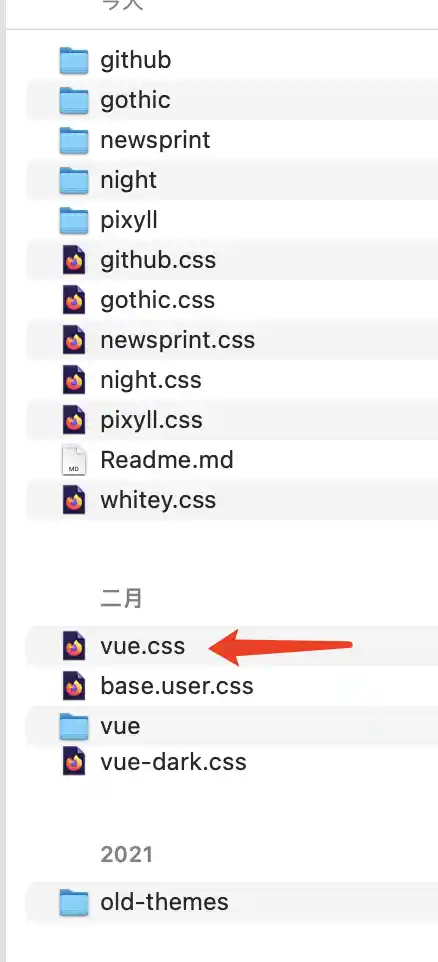The width and height of the screenshot is (438, 962).
Task: Select the github folder icon
Action: click(74, 60)
